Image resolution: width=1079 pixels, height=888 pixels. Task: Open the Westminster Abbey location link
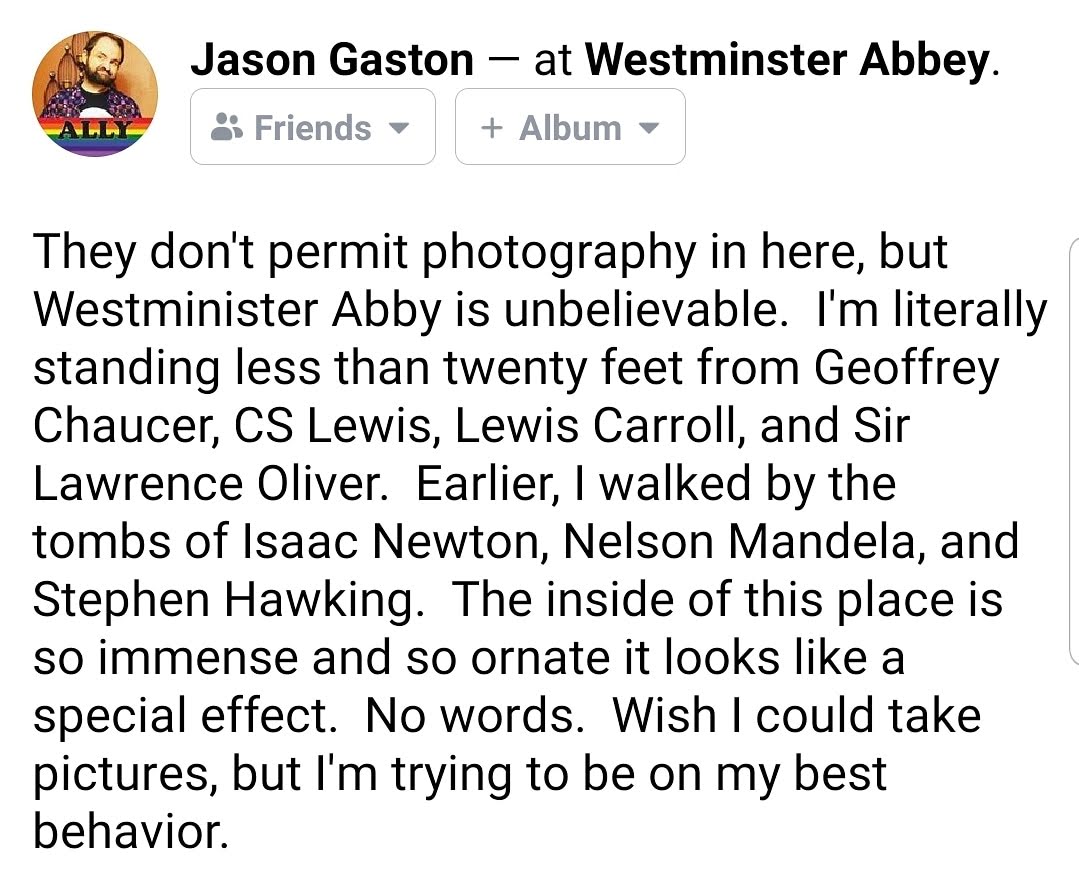click(x=786, y=61)
